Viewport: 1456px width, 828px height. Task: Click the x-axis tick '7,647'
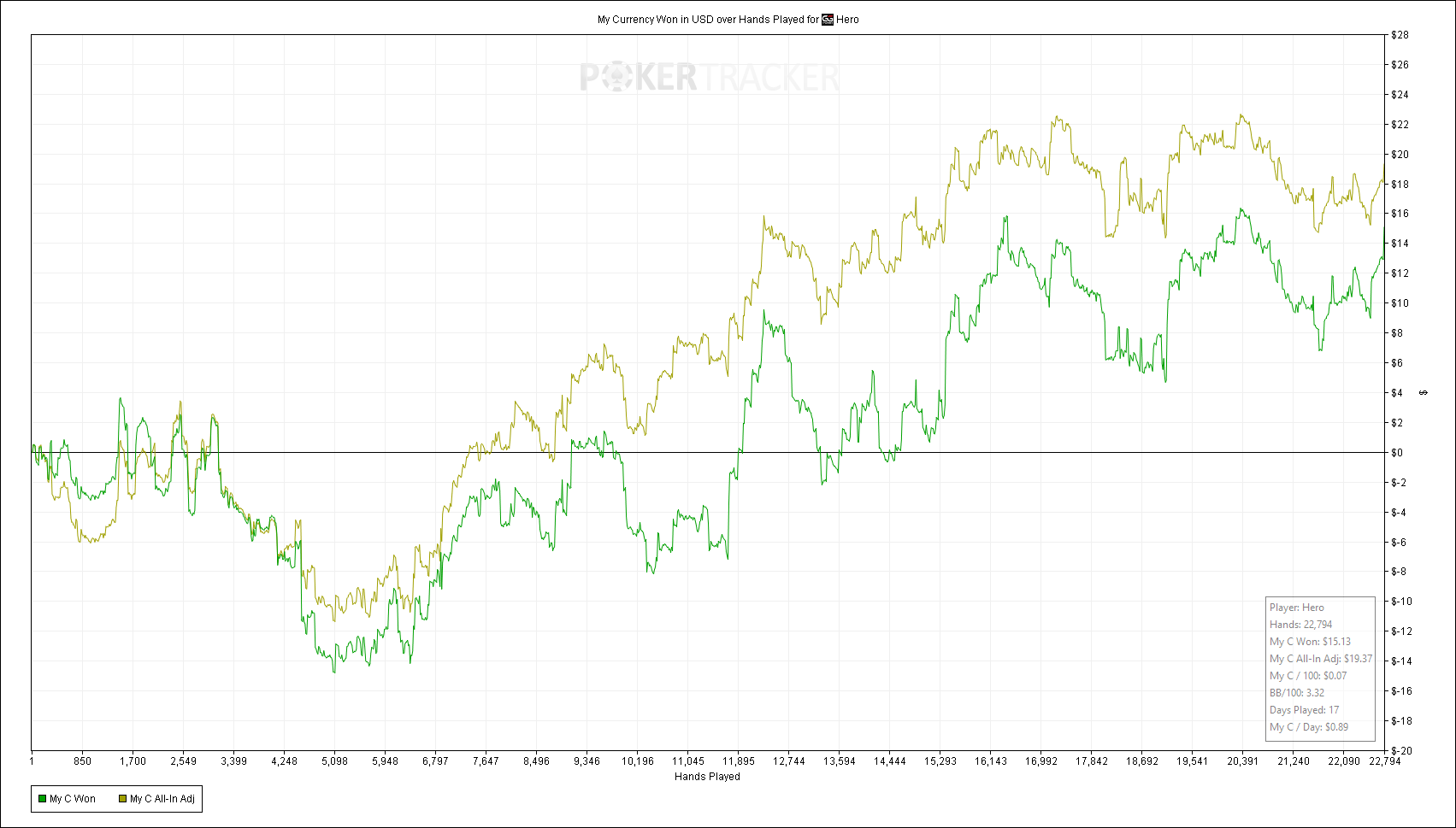coord(486,761)
